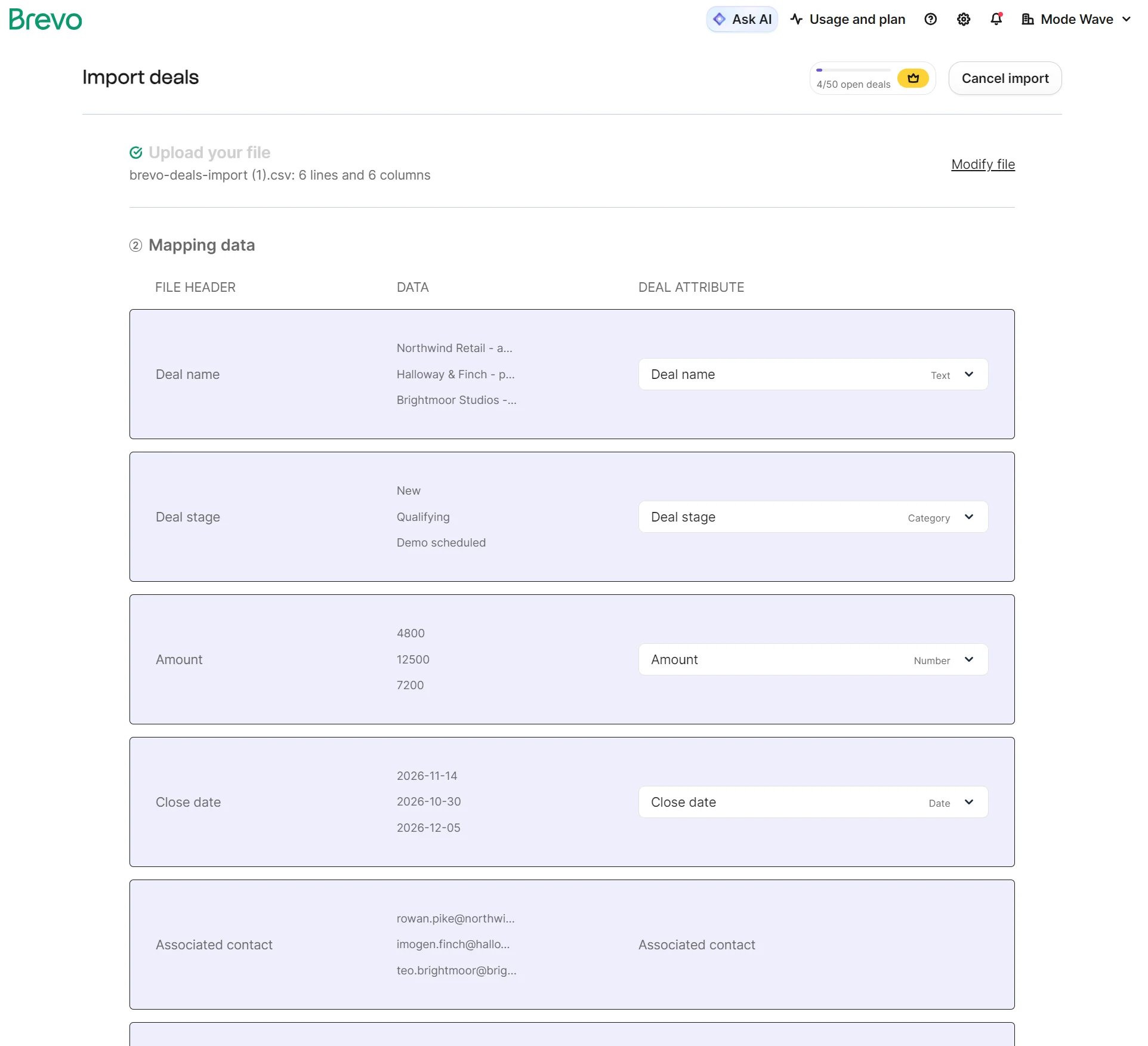Click the FILE HEADER column heading
The height and width of the screenshot is (1046, 1148).
[195, 287]
